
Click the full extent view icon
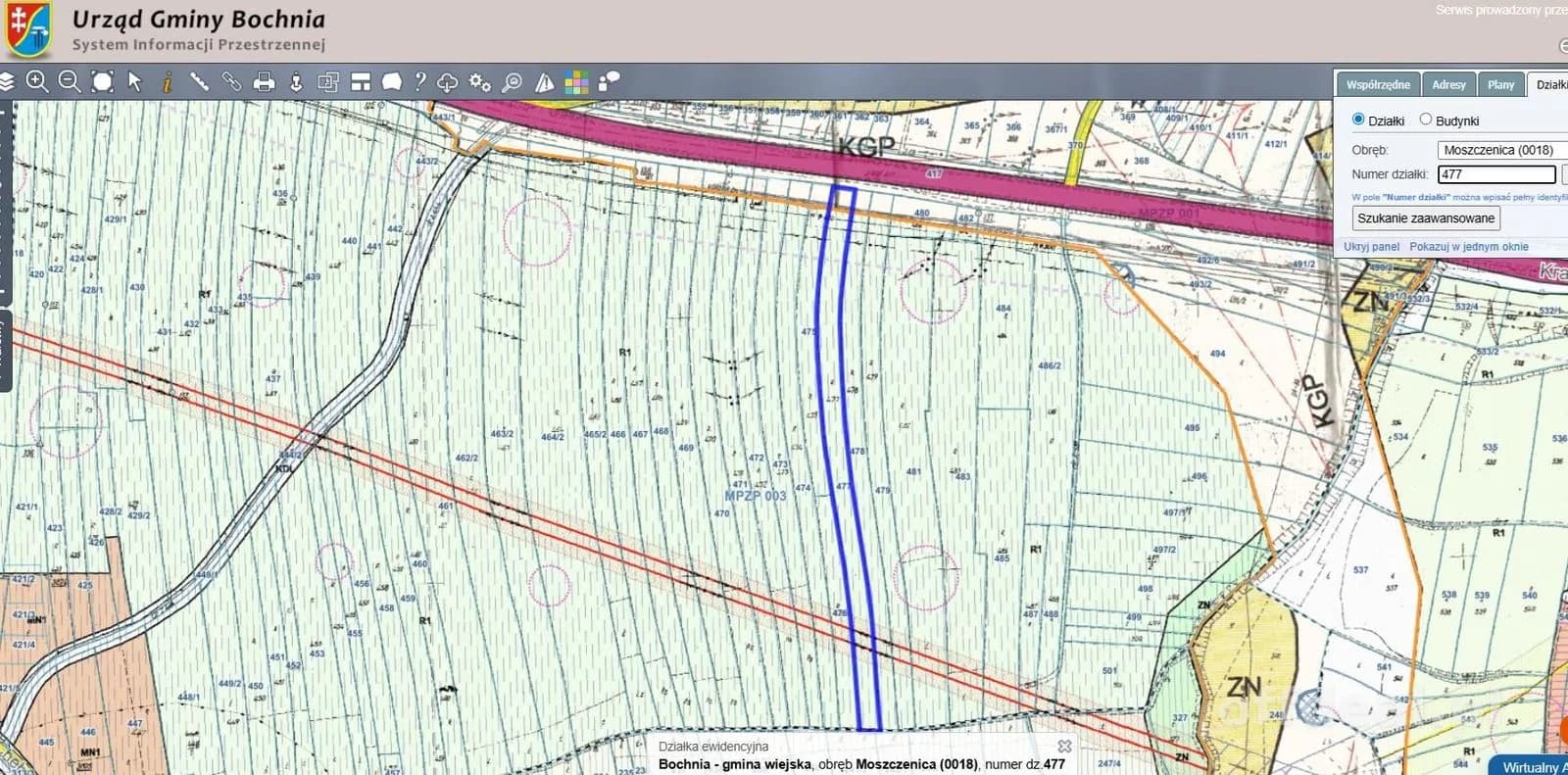point(102,81)
